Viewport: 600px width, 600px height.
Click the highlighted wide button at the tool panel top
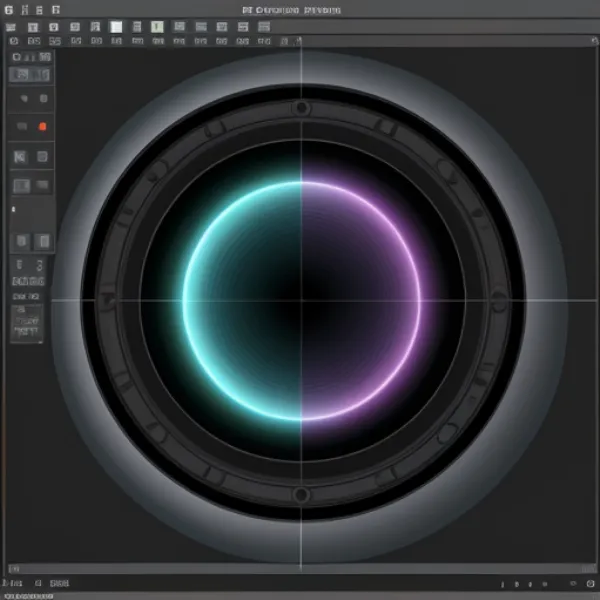[29, 75]
